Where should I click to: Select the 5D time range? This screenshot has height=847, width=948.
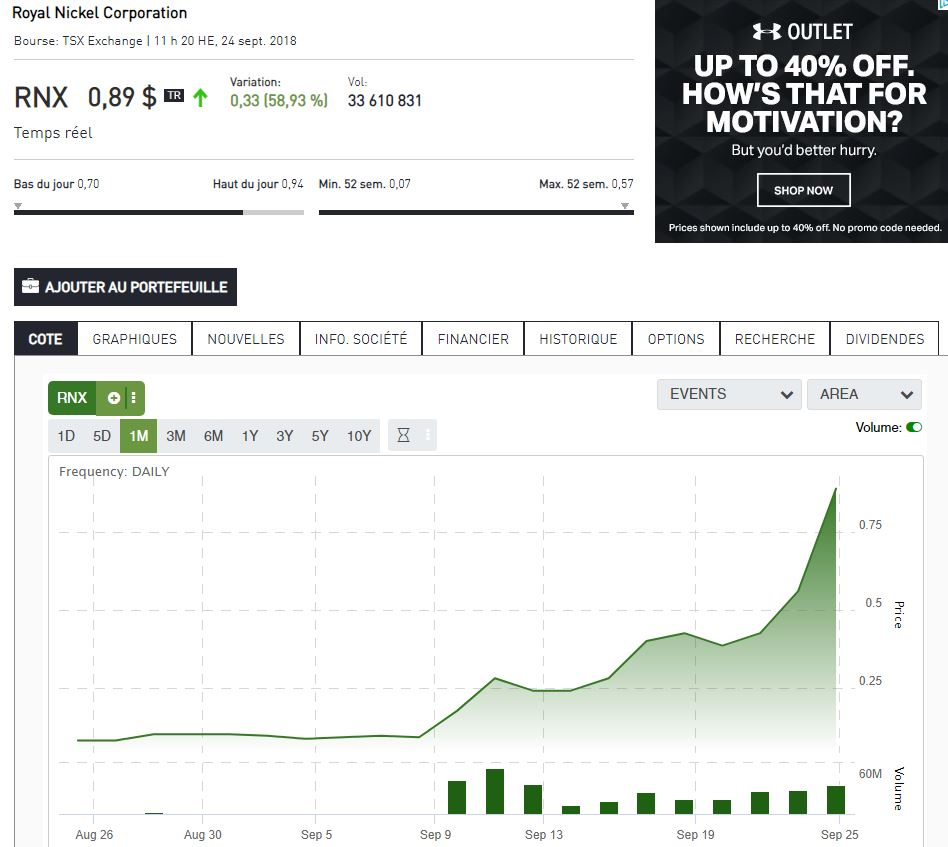coord(102,436)
